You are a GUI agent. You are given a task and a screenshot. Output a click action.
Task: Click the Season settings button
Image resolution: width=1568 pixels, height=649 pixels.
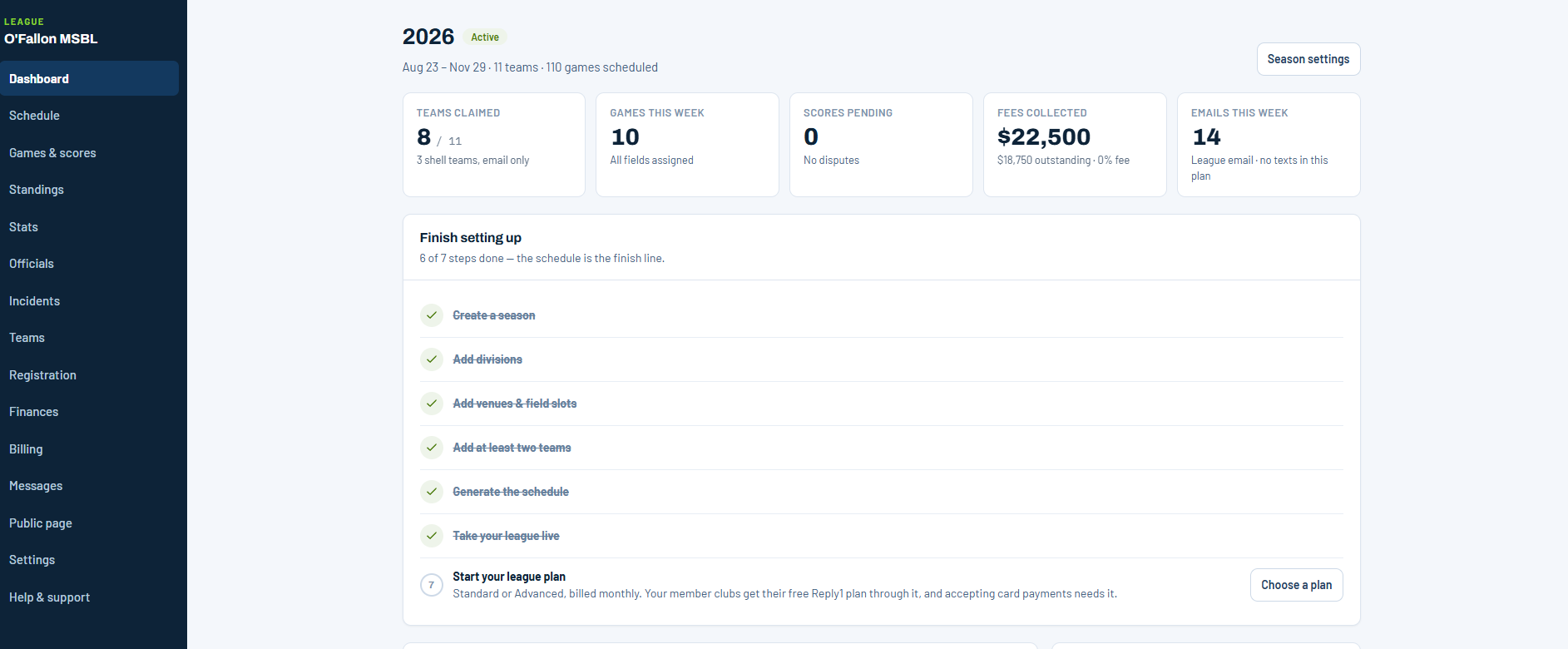[x=1308, y=59]
